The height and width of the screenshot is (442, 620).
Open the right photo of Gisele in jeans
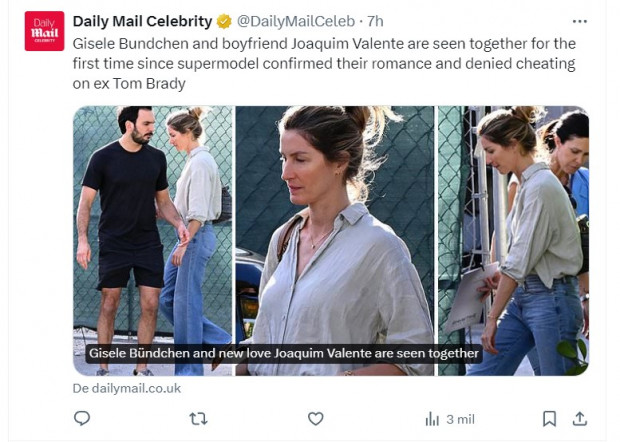click(x=513, y=220)
